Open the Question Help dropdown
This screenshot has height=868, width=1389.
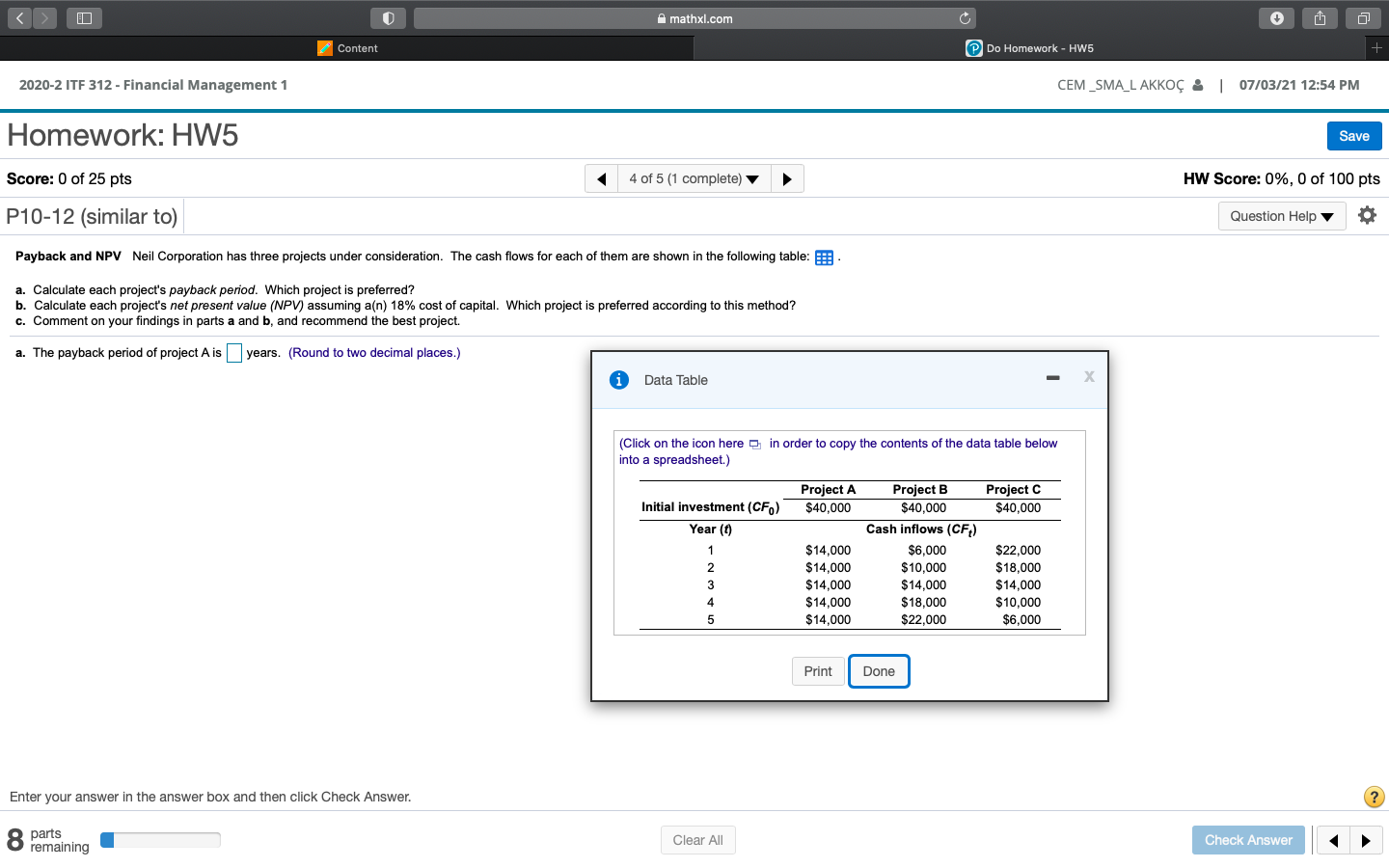[1281, 215]
